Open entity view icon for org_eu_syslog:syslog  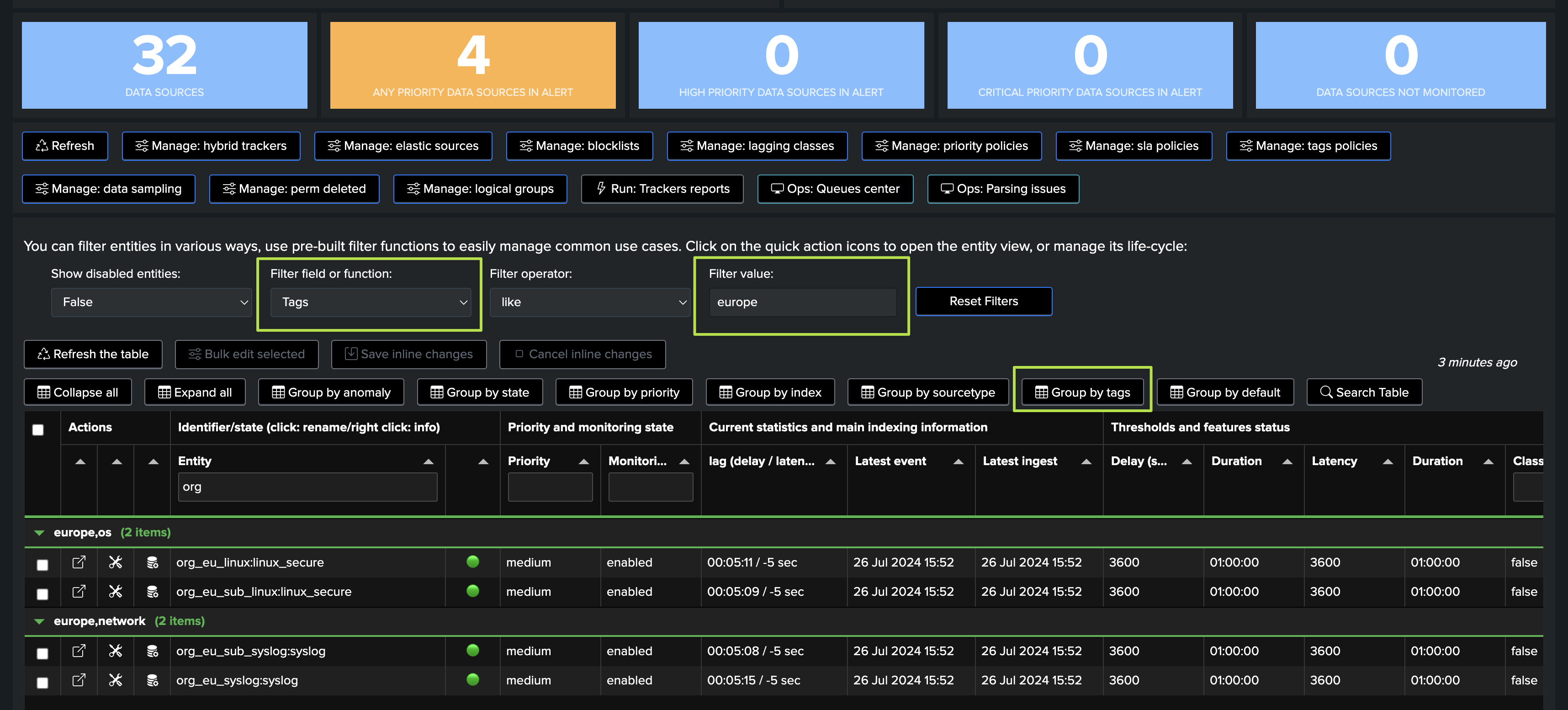[79, 680]
